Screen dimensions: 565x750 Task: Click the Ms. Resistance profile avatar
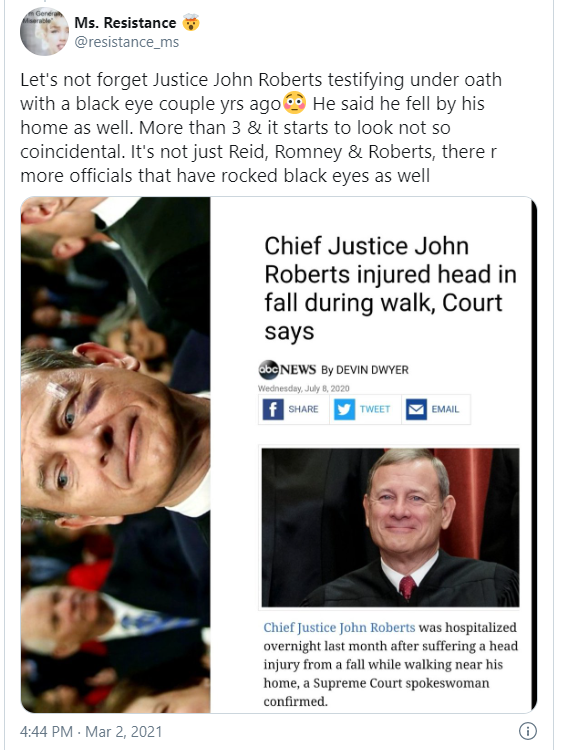coord(44,31)
